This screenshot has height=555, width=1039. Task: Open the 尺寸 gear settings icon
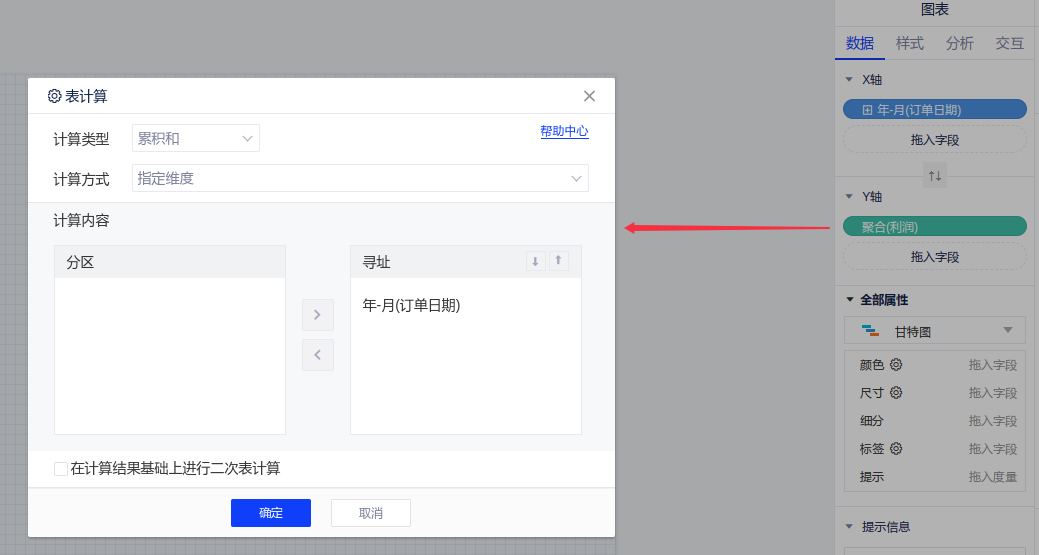(896, 393)
